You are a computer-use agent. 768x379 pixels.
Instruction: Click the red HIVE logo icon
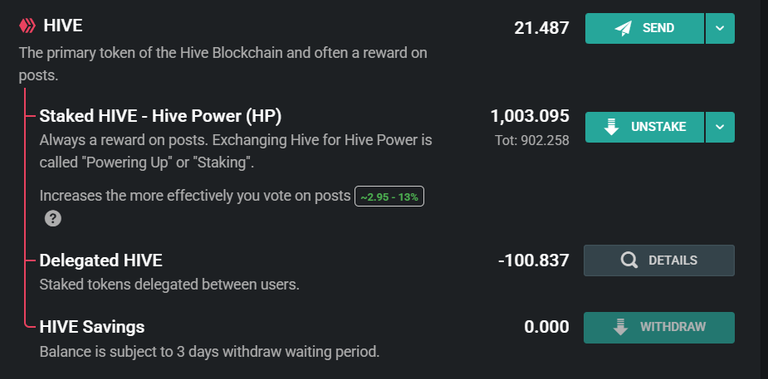click(27, 25)
